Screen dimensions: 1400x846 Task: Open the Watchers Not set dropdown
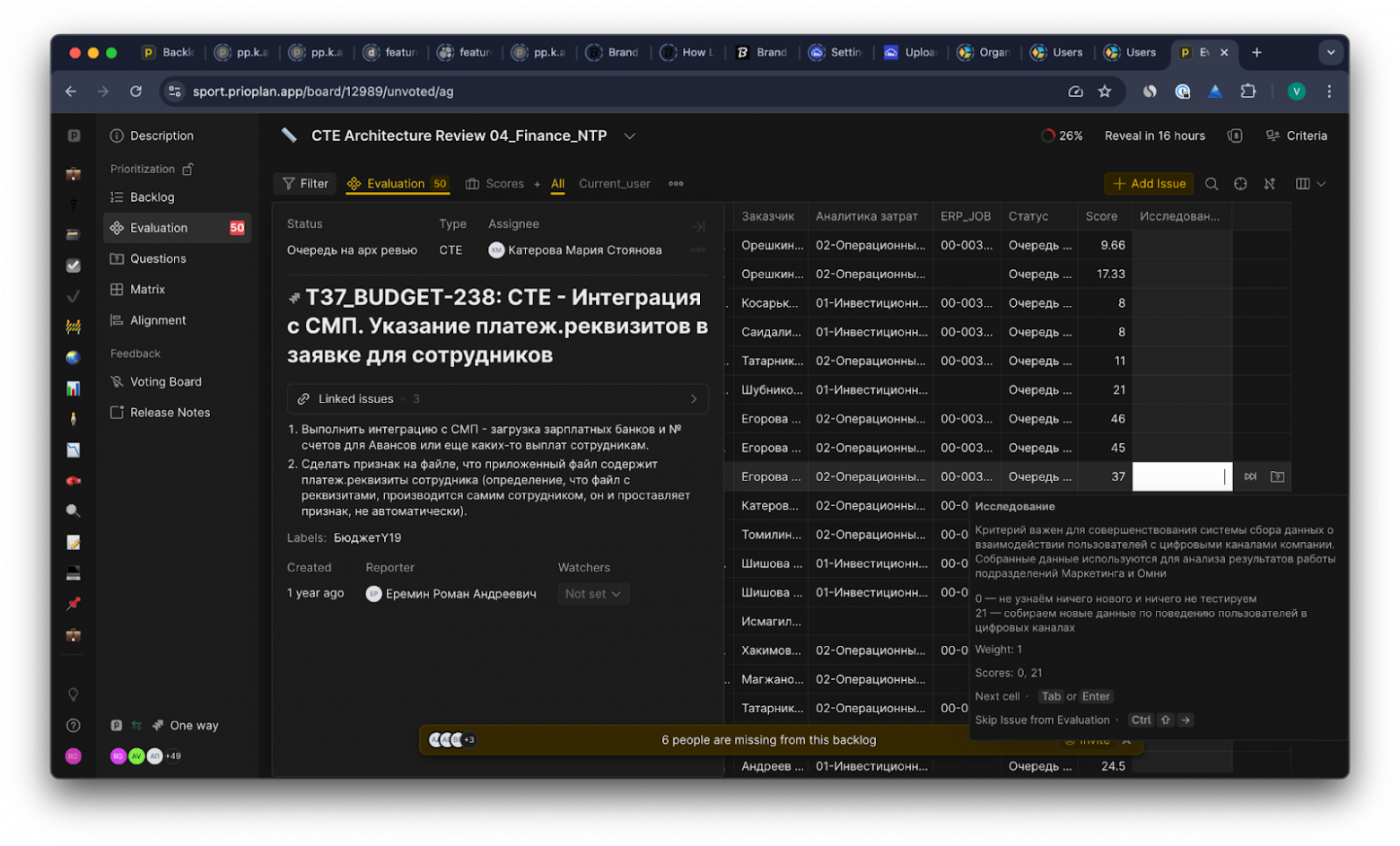tap(592, 594)
